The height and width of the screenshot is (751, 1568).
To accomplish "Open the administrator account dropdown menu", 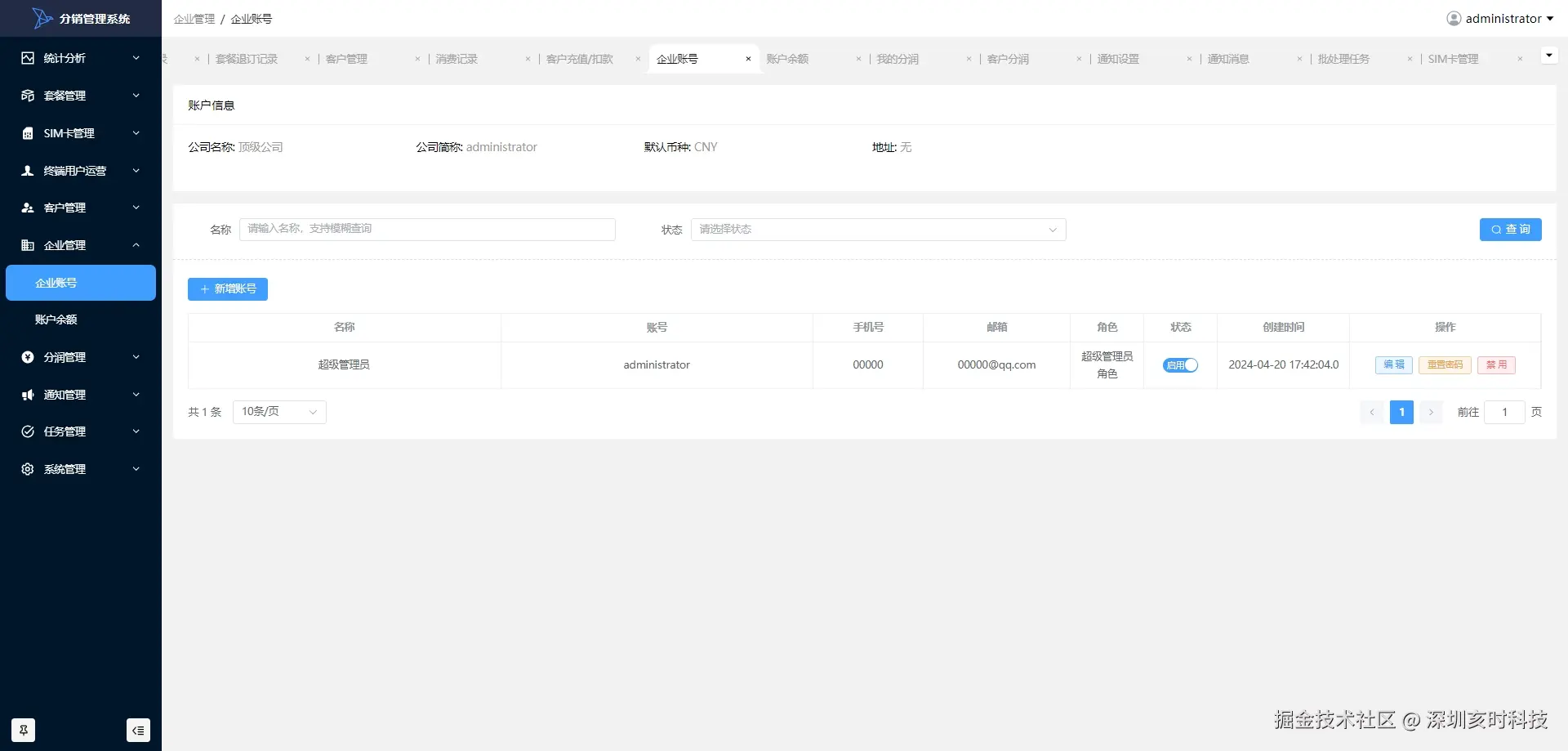I will click(1500, 19).
